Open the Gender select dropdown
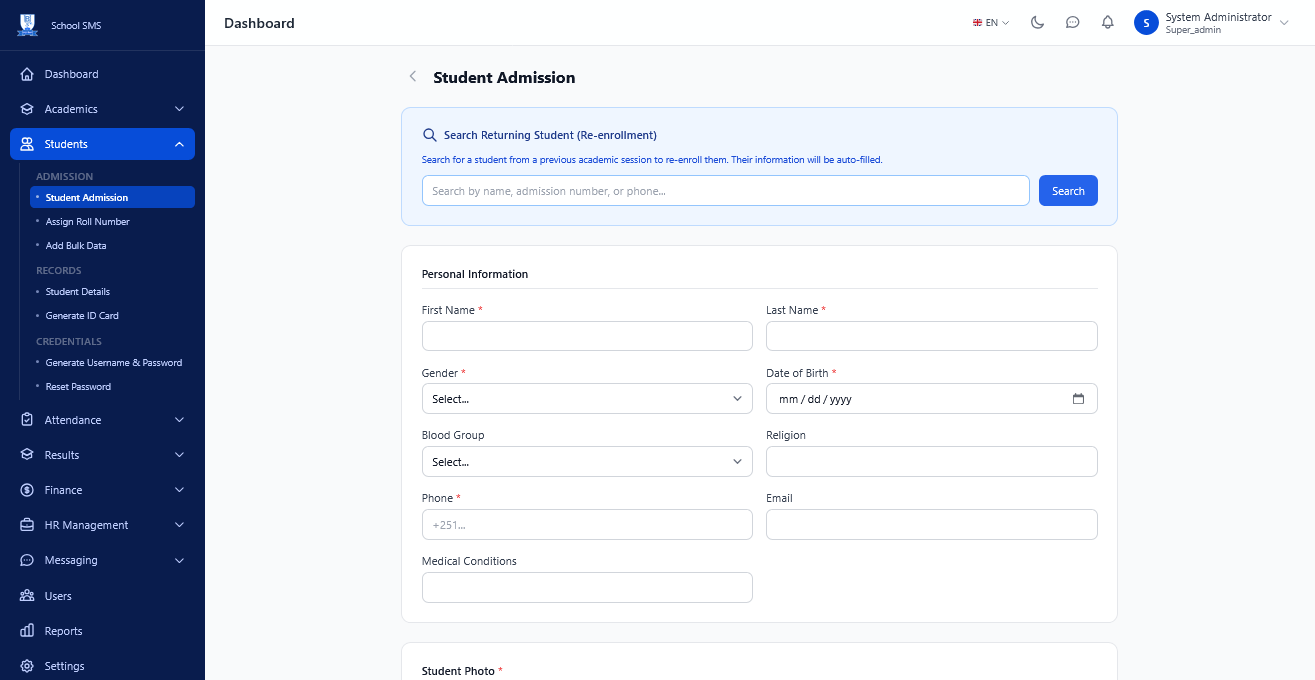Viewport: 1315px width, 680px height. click(x=587, y=399)
